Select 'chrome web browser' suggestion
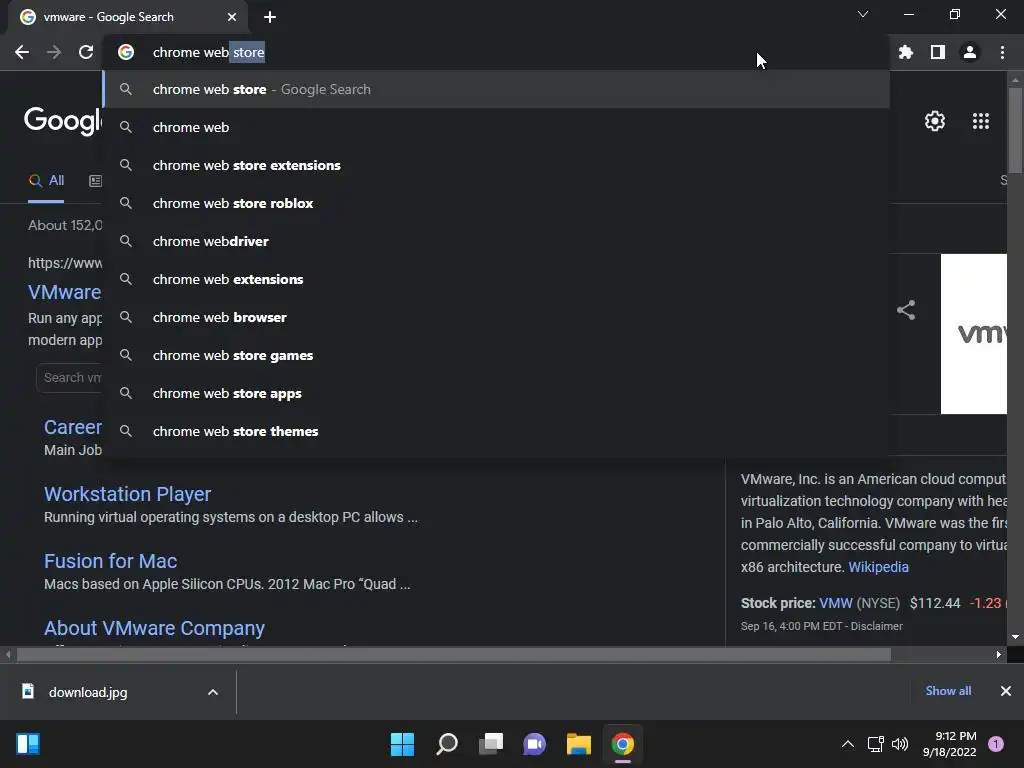The height and width of the screenshot is (768, 1024). tap(496, 317)
